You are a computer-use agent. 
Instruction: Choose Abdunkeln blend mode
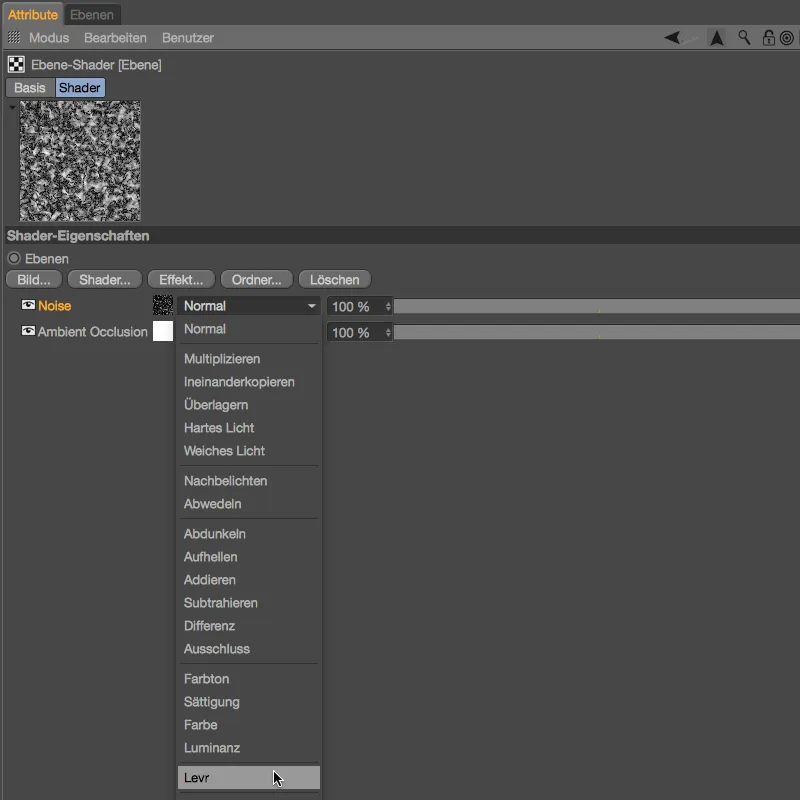click(x=249, y=534)
